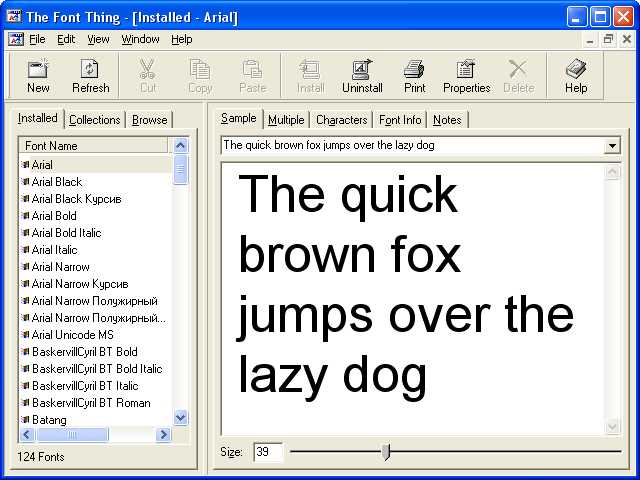Click the font list vertical scrollbar thumb
This screenshot has height=480, width=640.
point(180,169)
